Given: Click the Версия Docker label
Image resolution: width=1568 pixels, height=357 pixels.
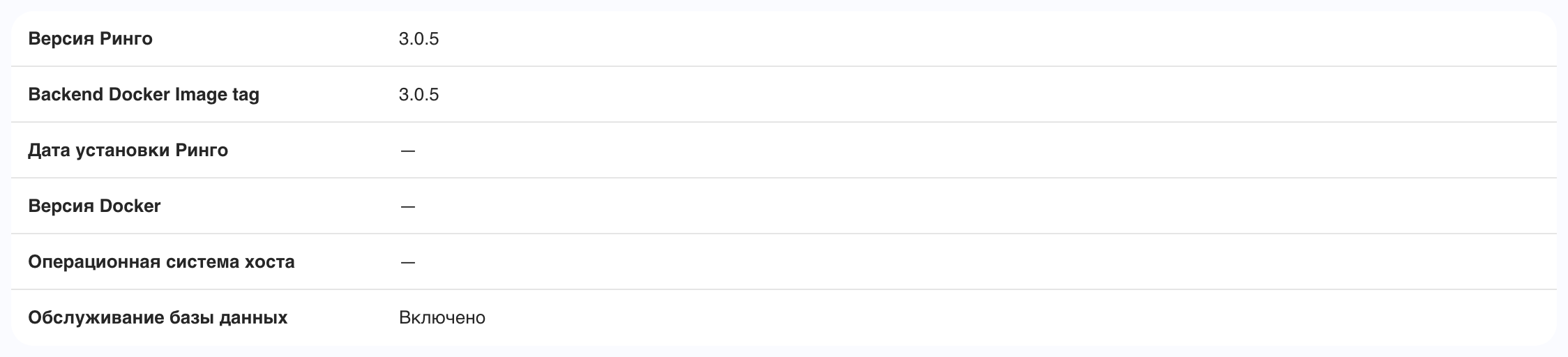Looking at the screenshot, I should tap(94, 206).
